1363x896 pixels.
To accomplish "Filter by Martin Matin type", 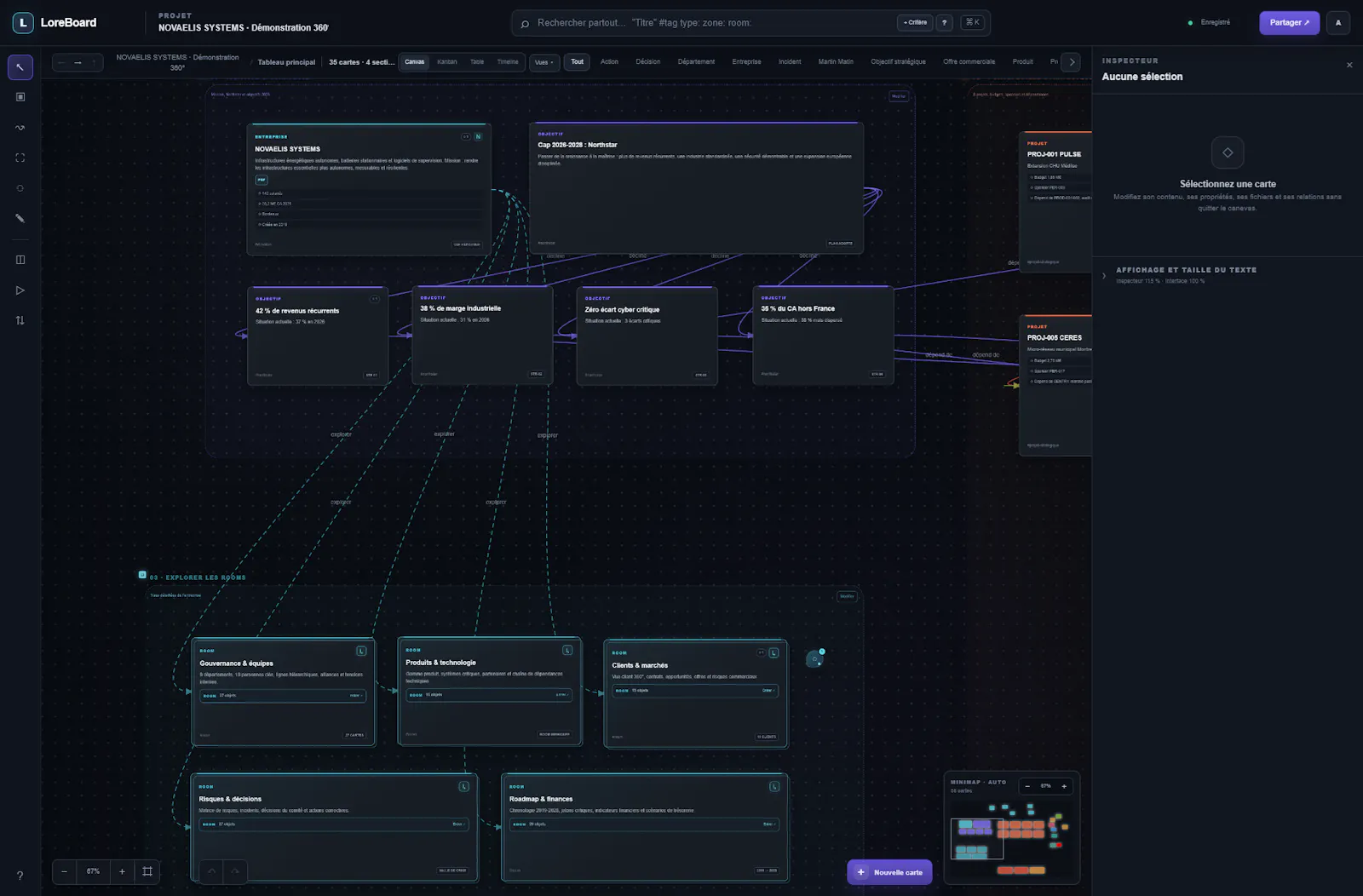I will pyautogui.click(x=836, y=62).
